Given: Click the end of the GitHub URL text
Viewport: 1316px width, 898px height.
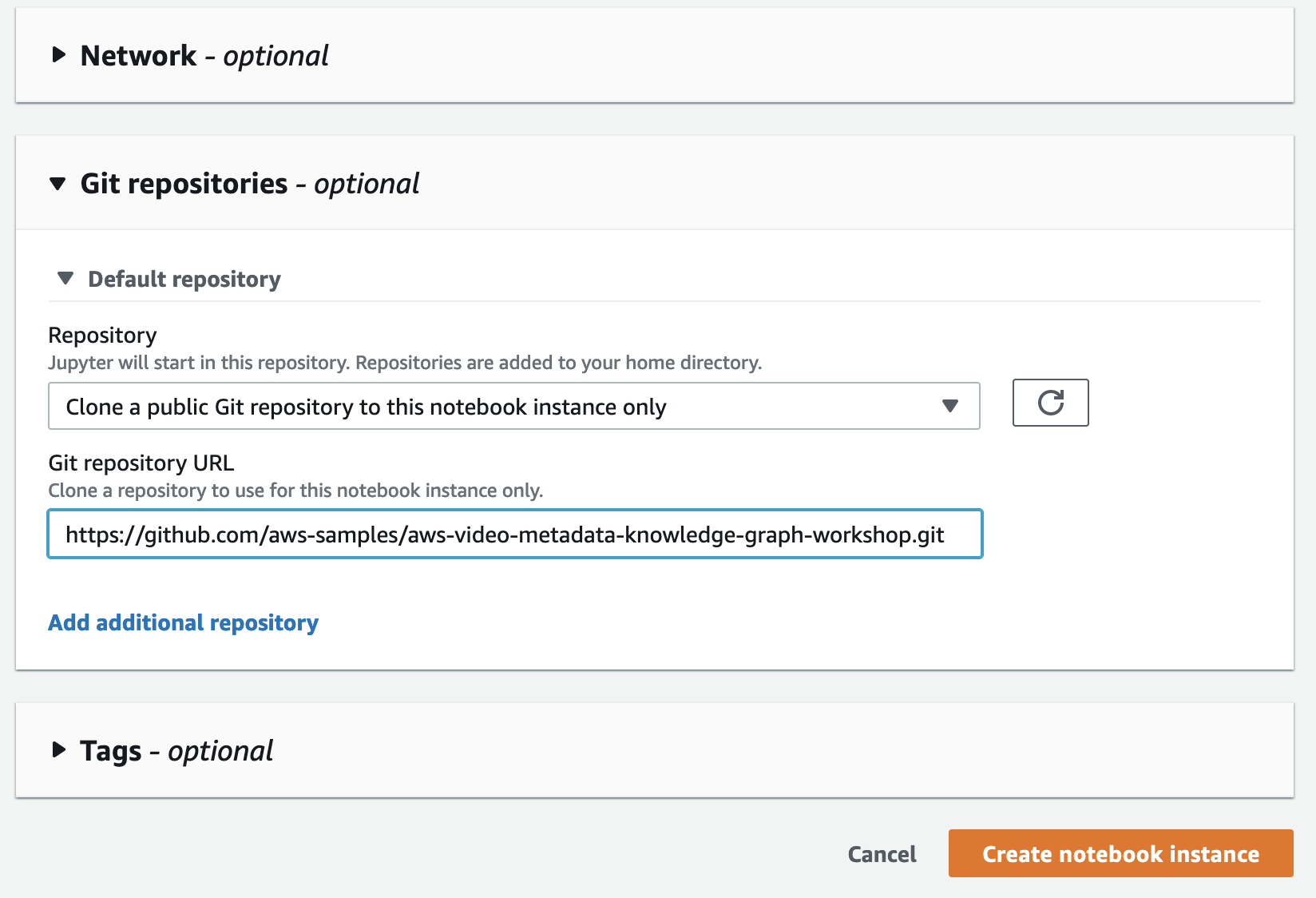Looking at the screenshot, I should pyautogui.click(x=945, y=534).
